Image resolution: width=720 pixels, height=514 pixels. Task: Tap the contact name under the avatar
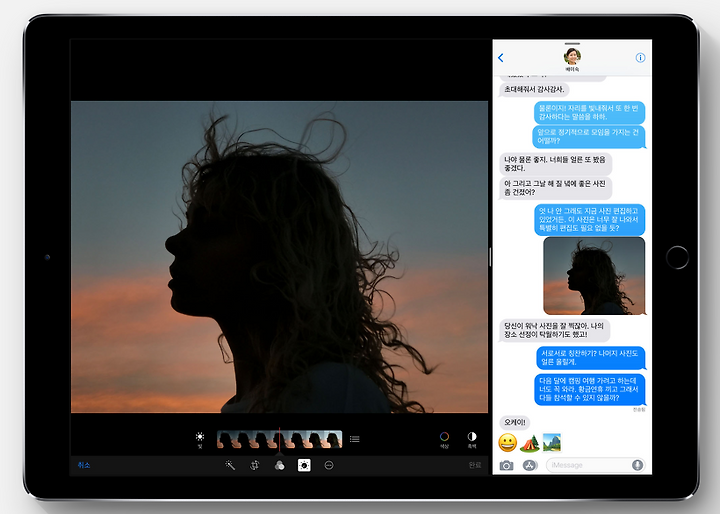(572, 69)
